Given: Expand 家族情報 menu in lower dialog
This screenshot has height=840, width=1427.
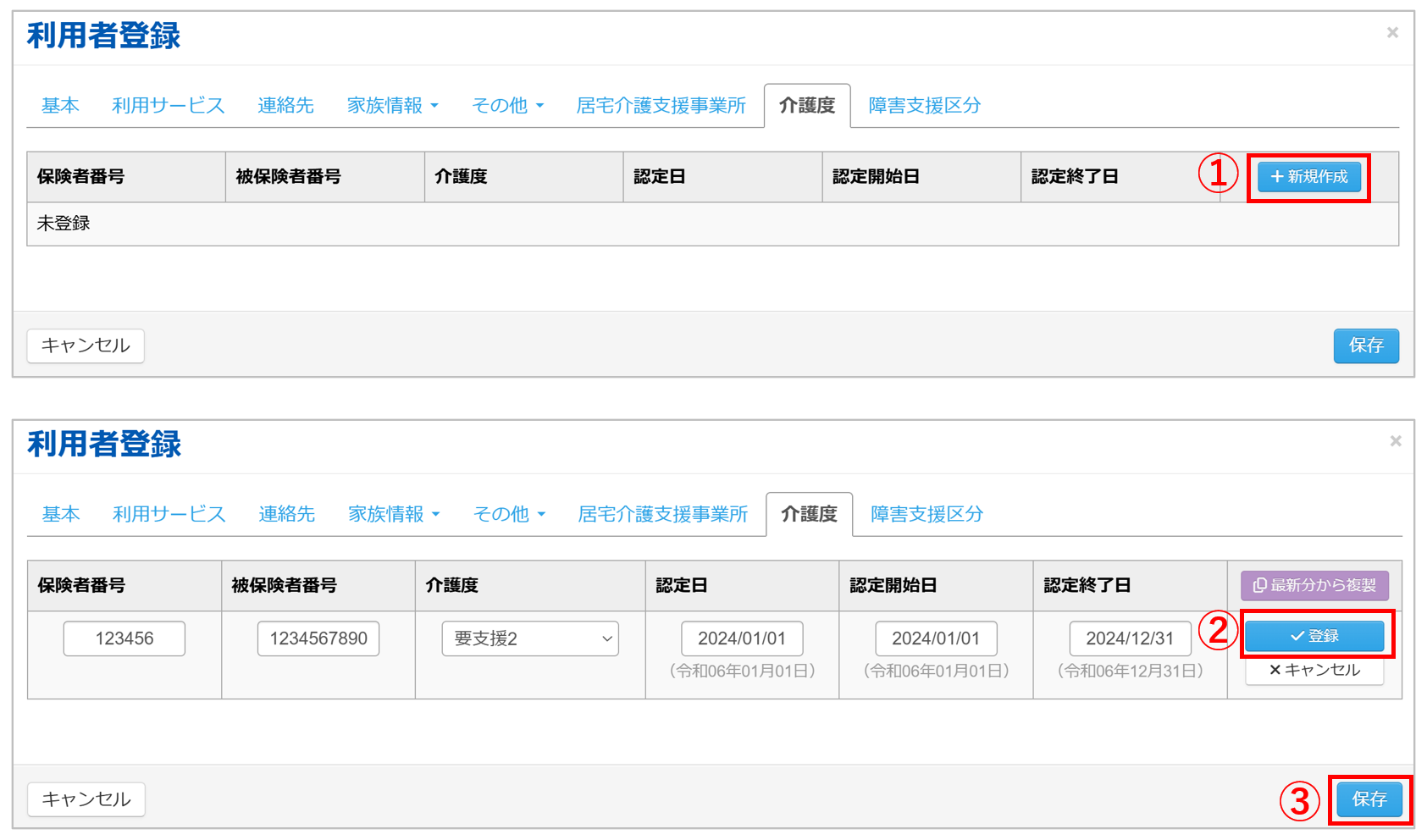Looking at the screenshot, I should click(x=394, y=514).
